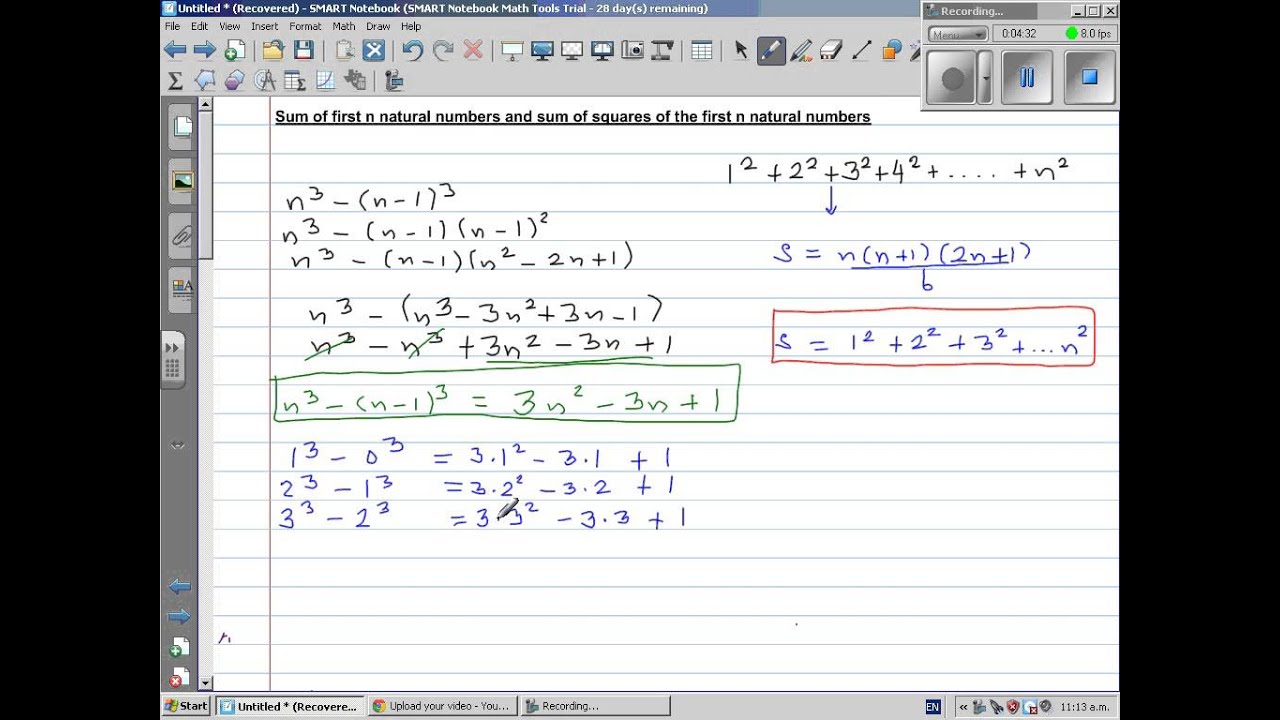Select the Creative Pen tool

801,50
